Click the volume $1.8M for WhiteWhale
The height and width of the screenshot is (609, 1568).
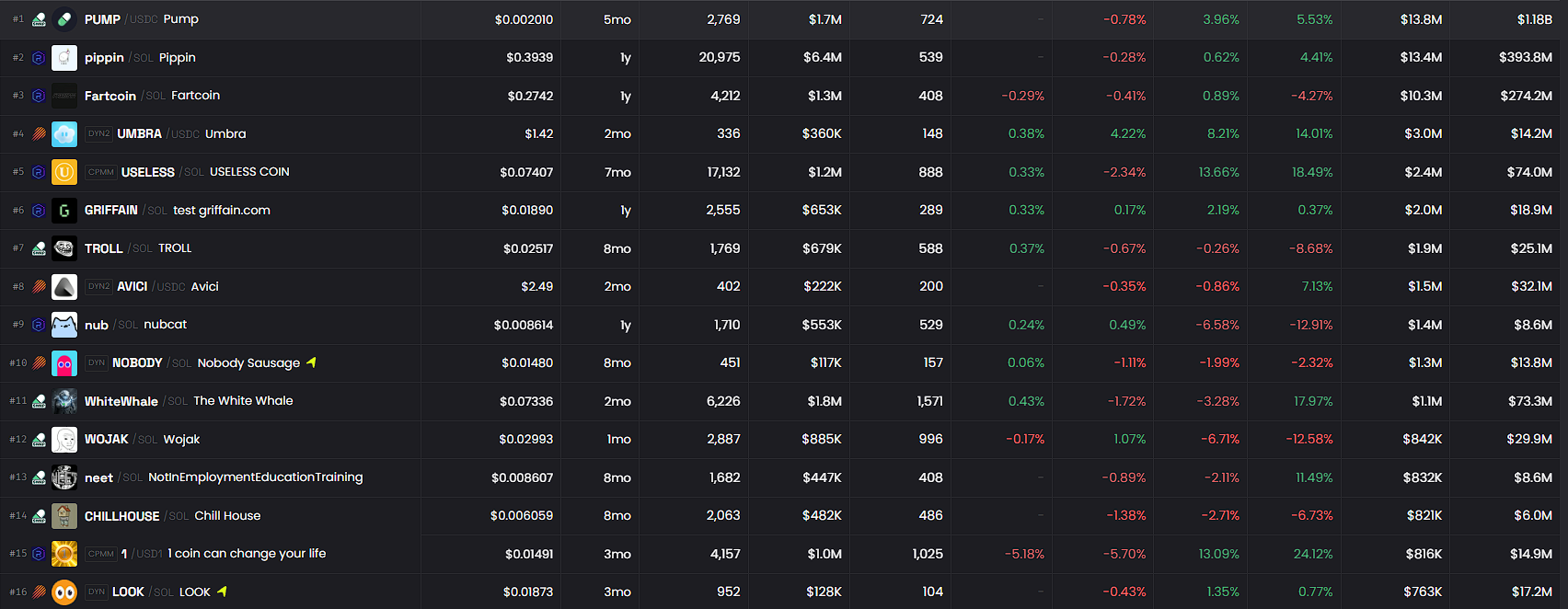pos(824,401)
